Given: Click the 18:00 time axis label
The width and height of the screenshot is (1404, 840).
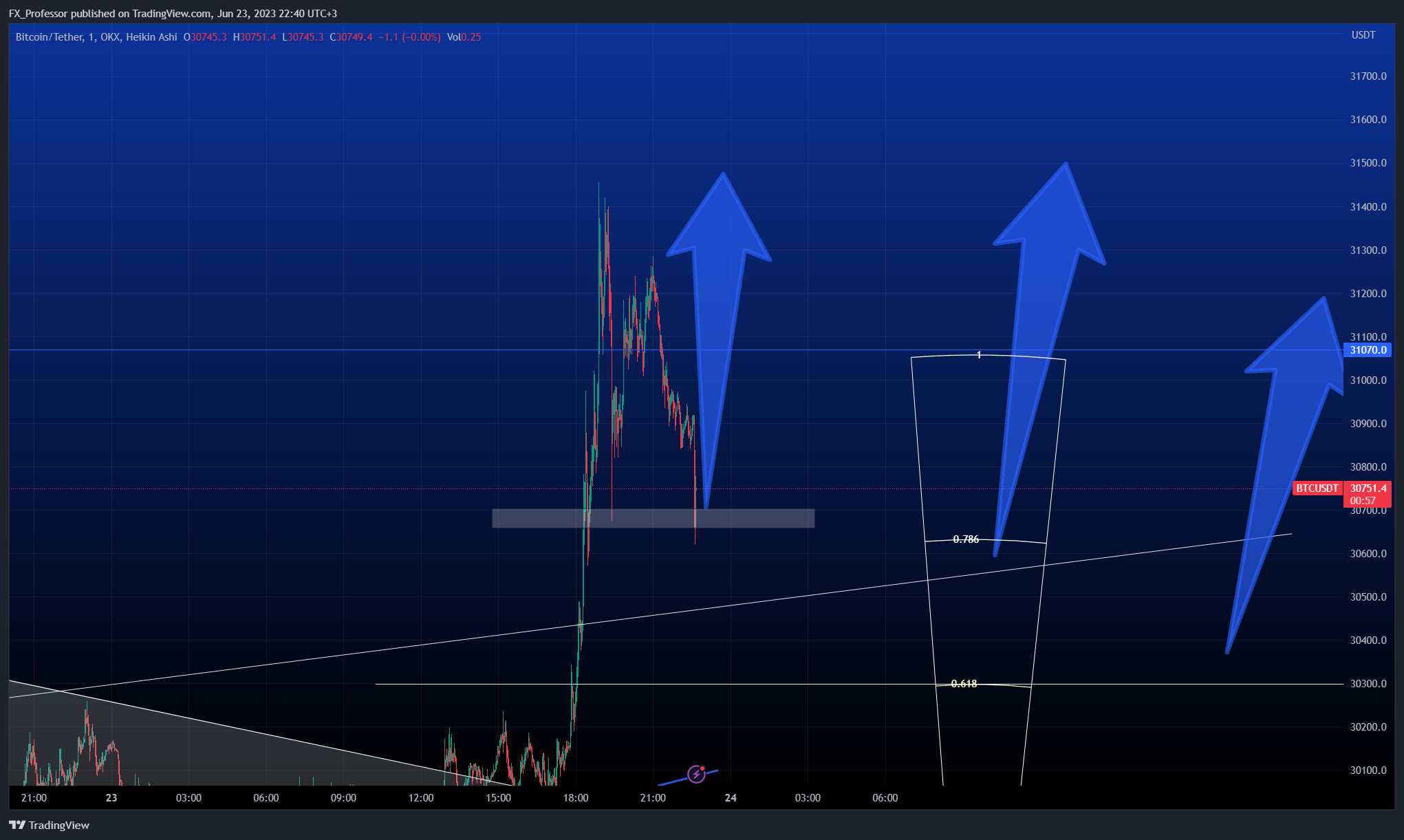Looking at the screenshot, I should click(x=576, y=798).
